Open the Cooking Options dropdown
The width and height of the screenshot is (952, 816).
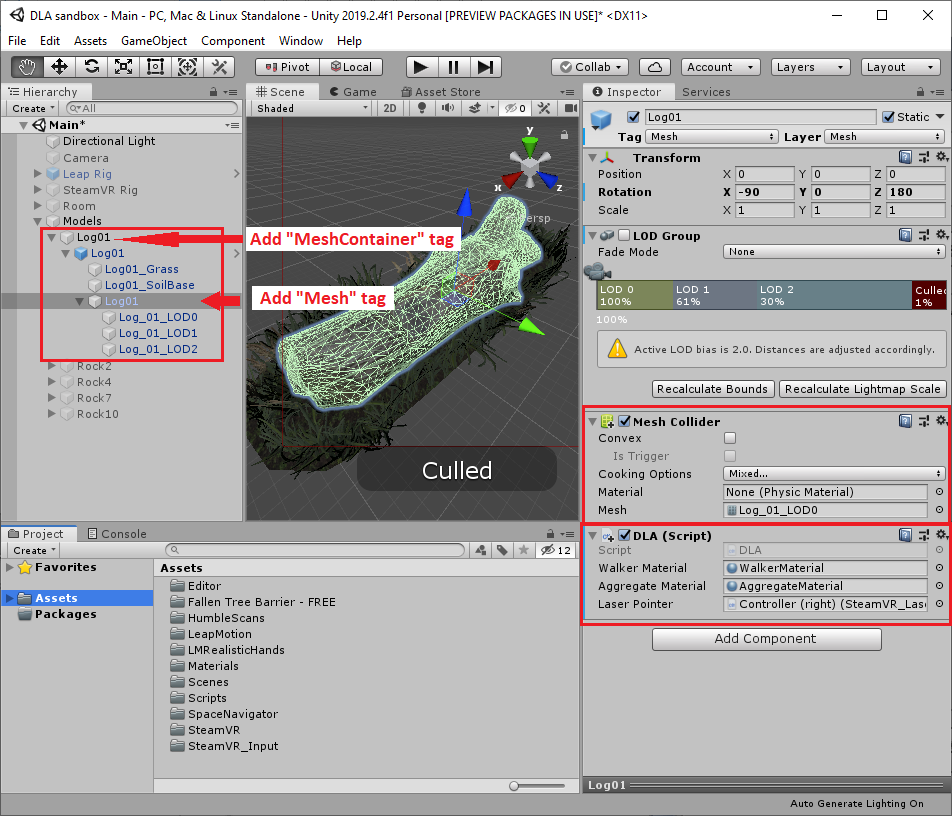click(834, 474)
